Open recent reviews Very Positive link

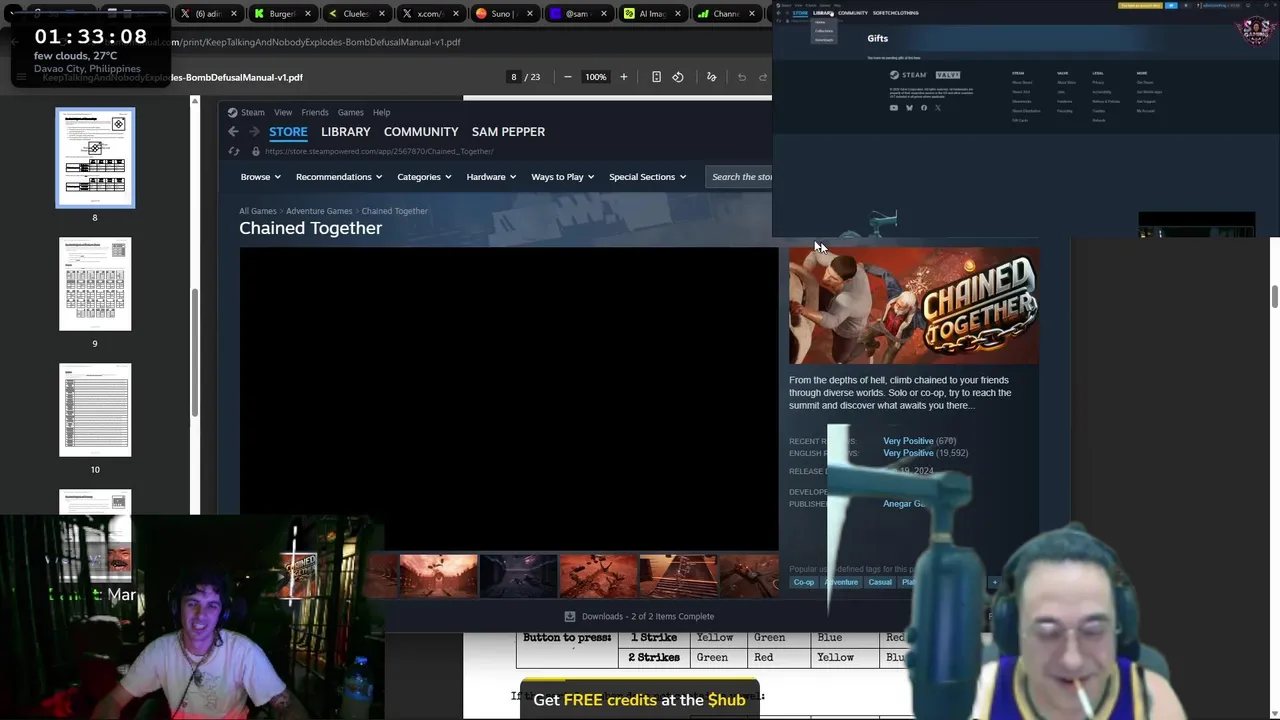coord(908,441)
